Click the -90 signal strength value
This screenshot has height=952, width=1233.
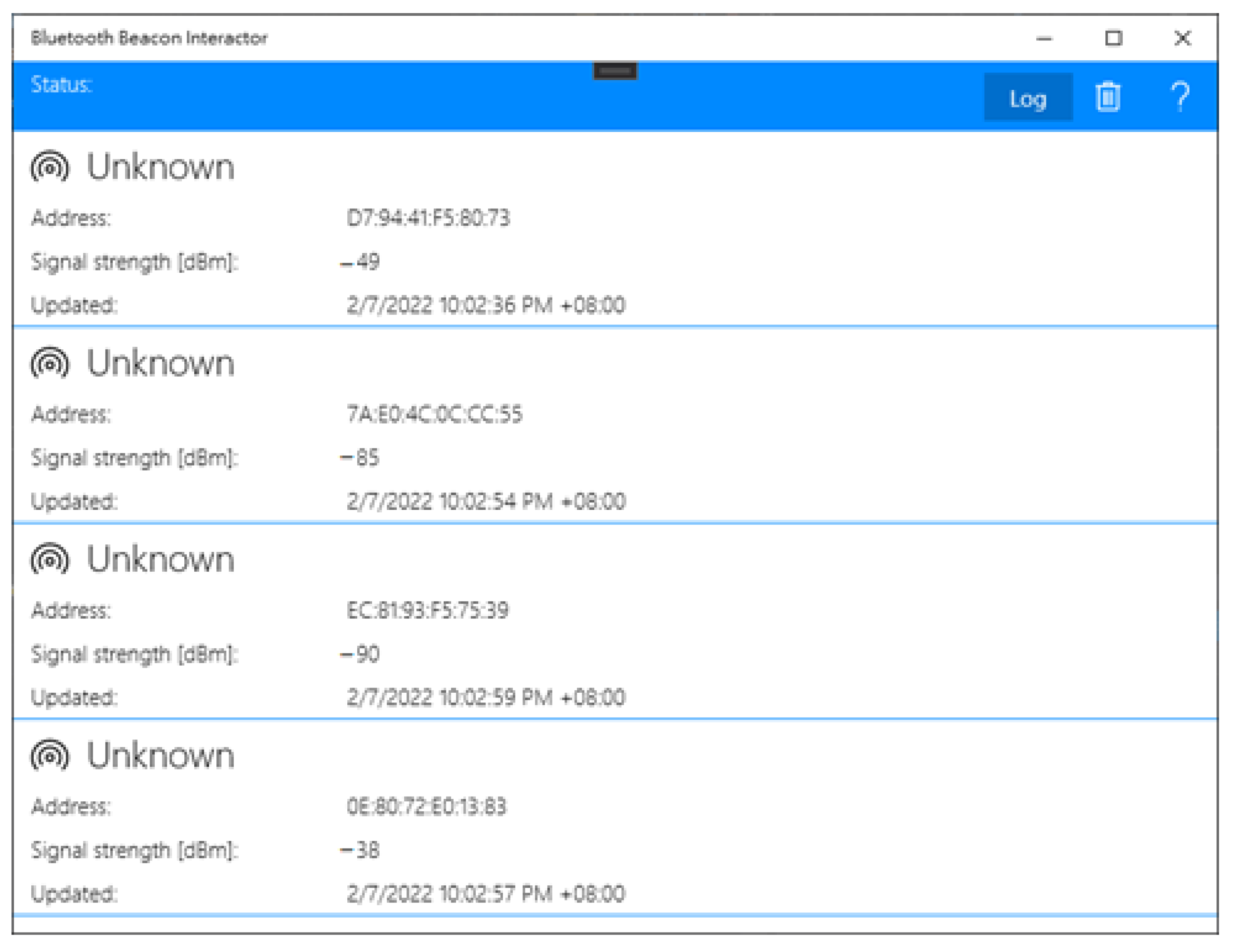(360, 655)
